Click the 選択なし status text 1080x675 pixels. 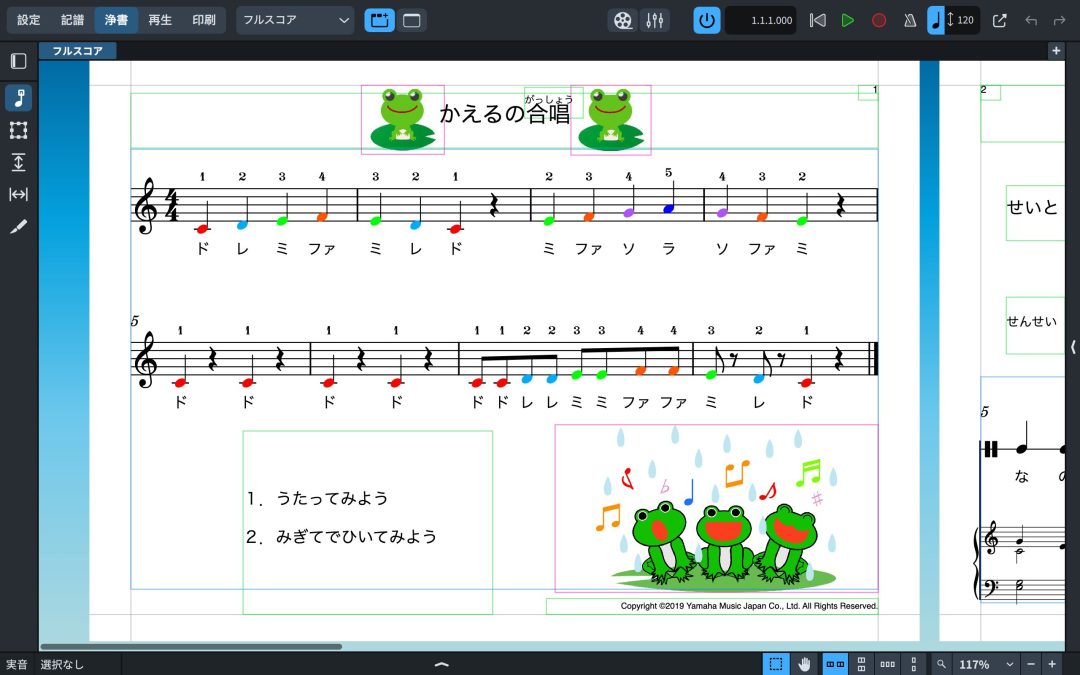click(x=62, y=665)
